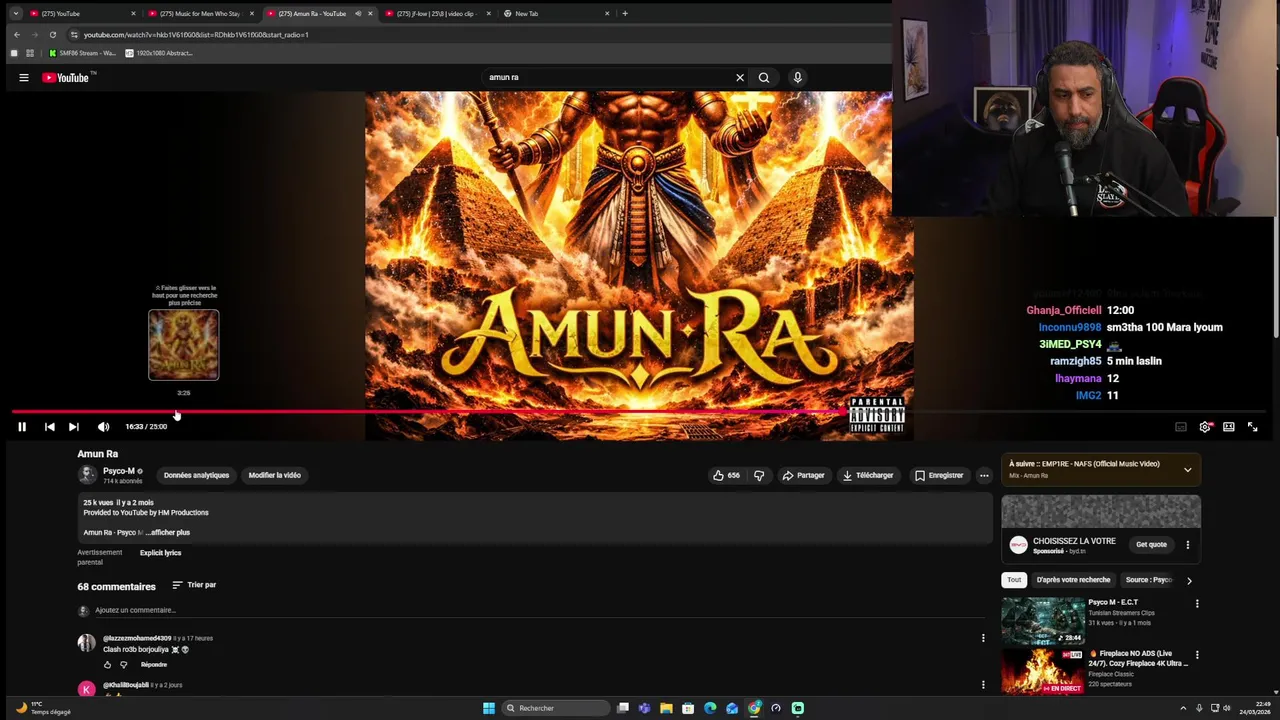1280x720 pixels.
Task: Open the Psyco M - E.C.T video thumbnail
Action: 1043,621
